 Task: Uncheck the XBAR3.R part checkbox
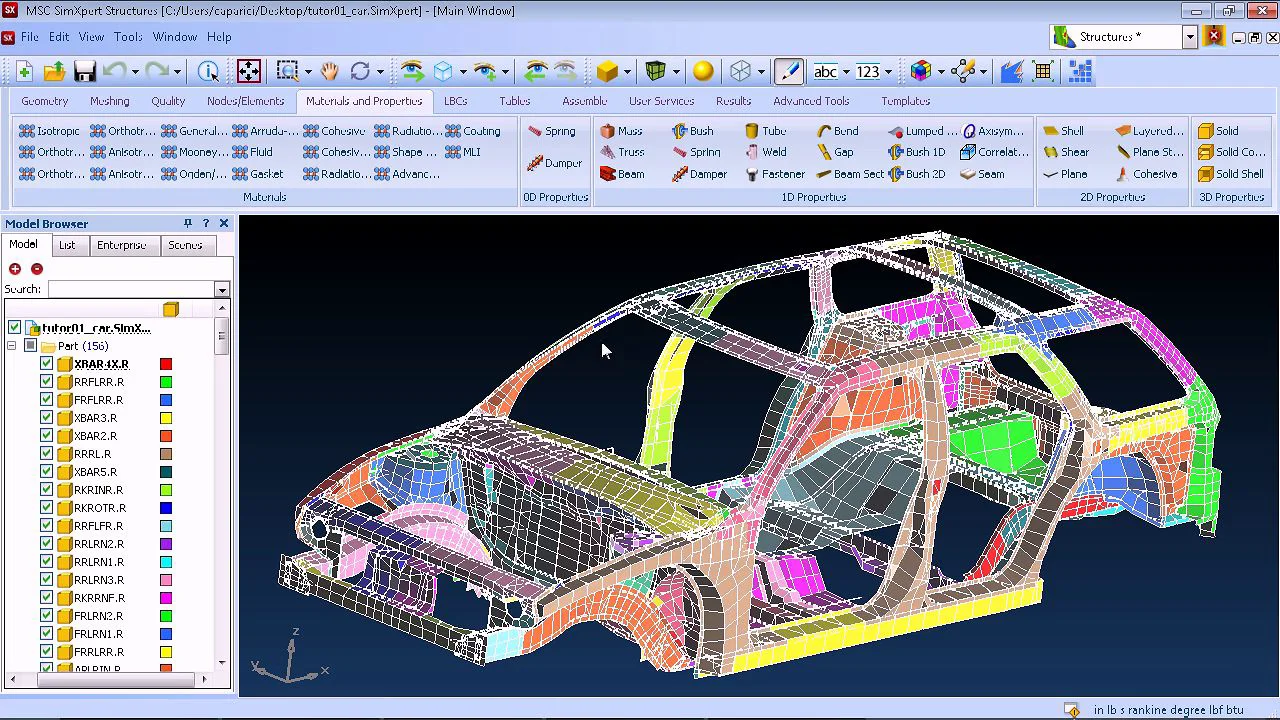coord(46,418)
